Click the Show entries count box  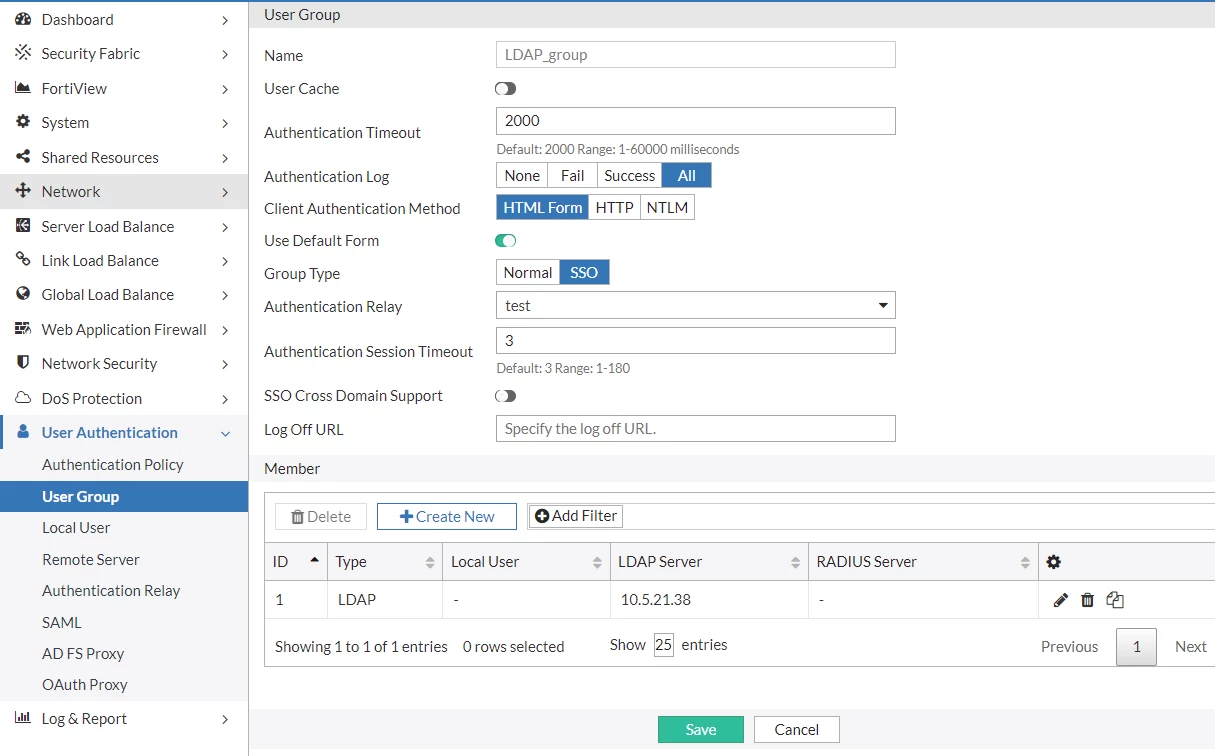coord(664,645)
